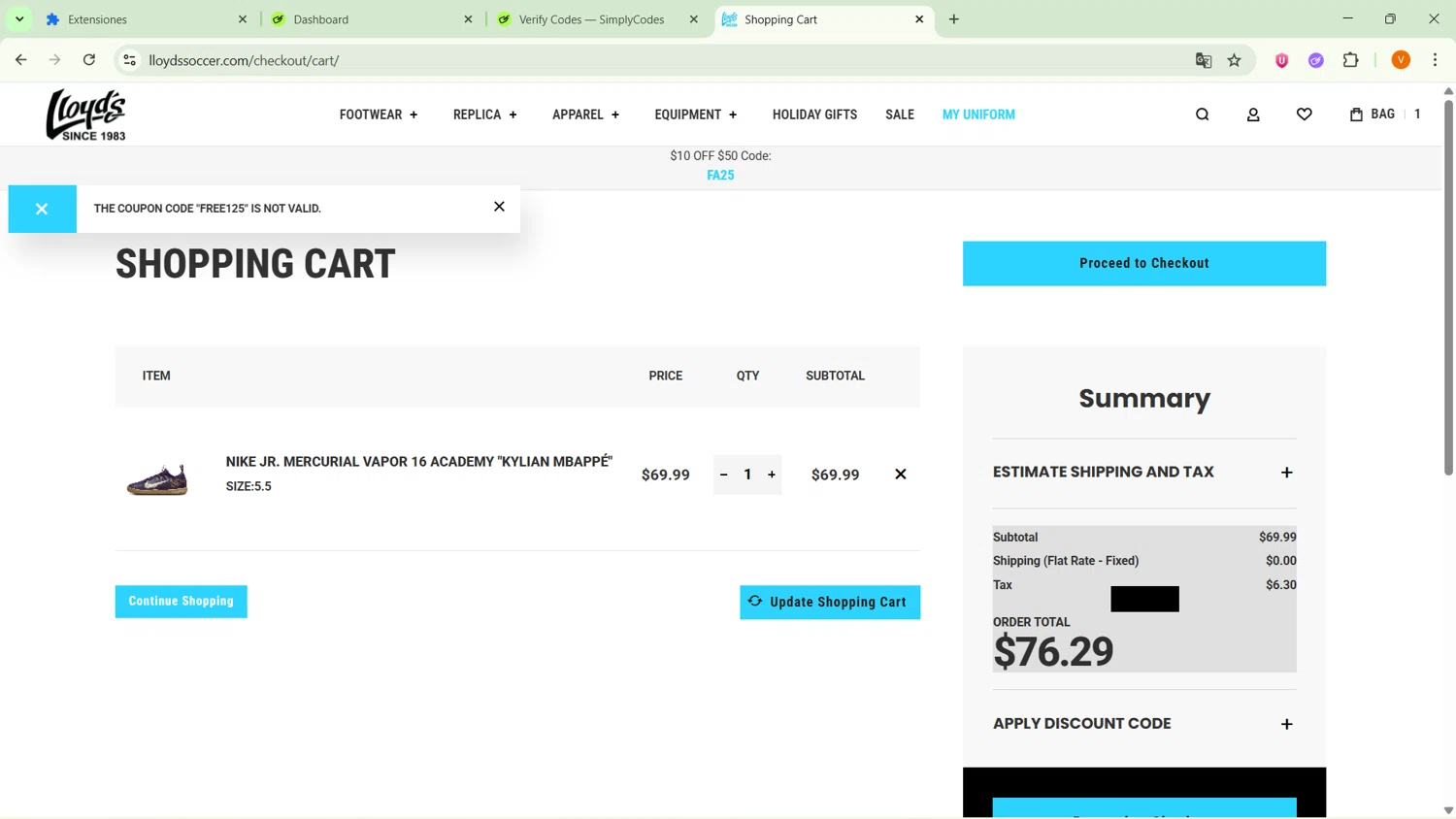This screenshot has height=819, width=1456.
Task: Close the Dashboard tab
Action: coord(468,19)
